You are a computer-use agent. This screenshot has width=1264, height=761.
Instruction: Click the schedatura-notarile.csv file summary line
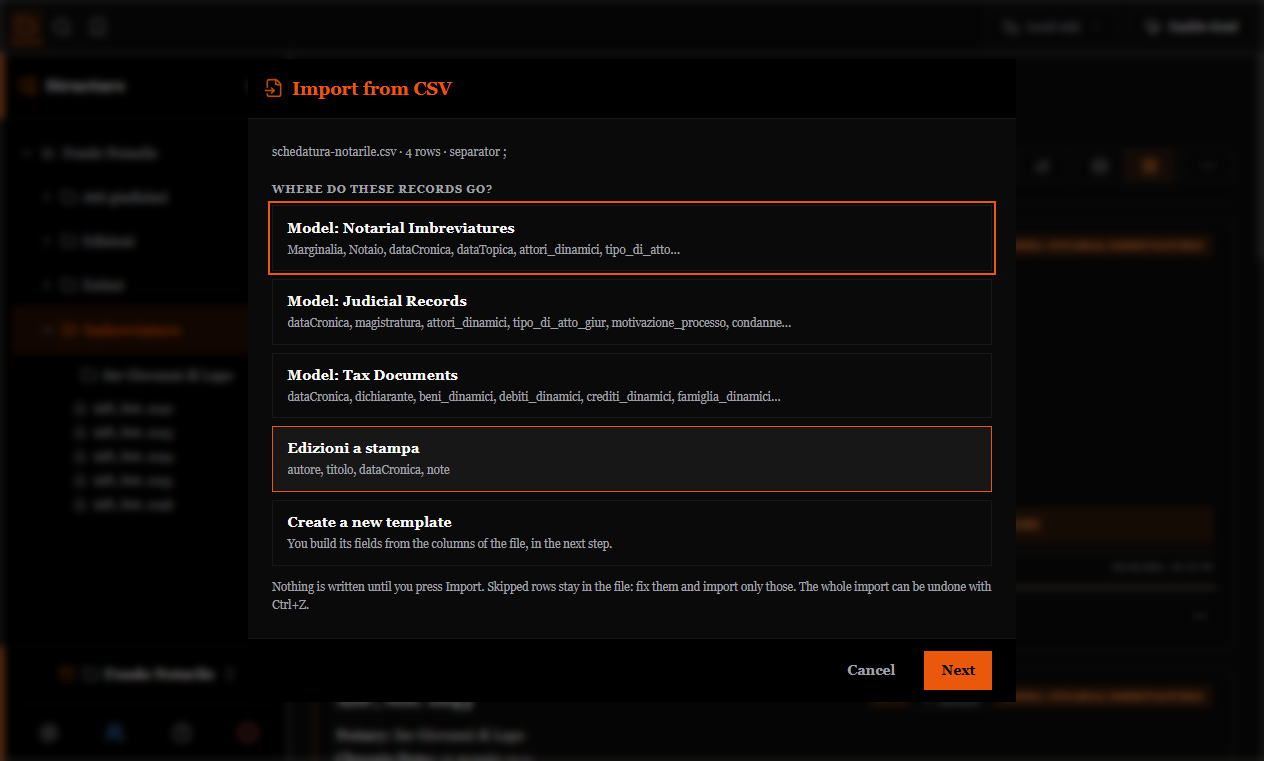(389, 152)
